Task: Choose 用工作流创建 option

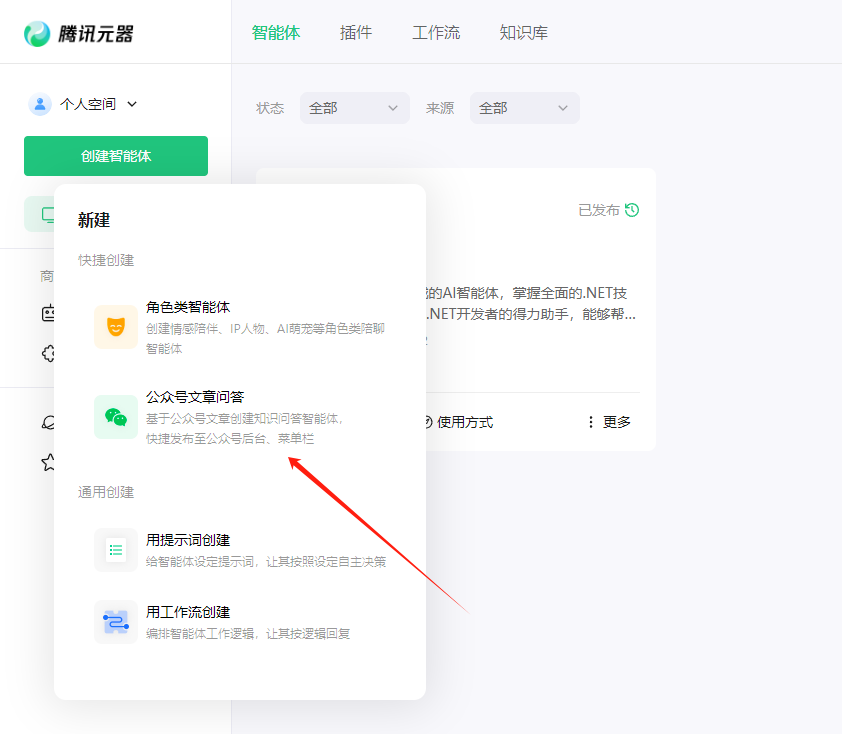Action: [240, 622]
